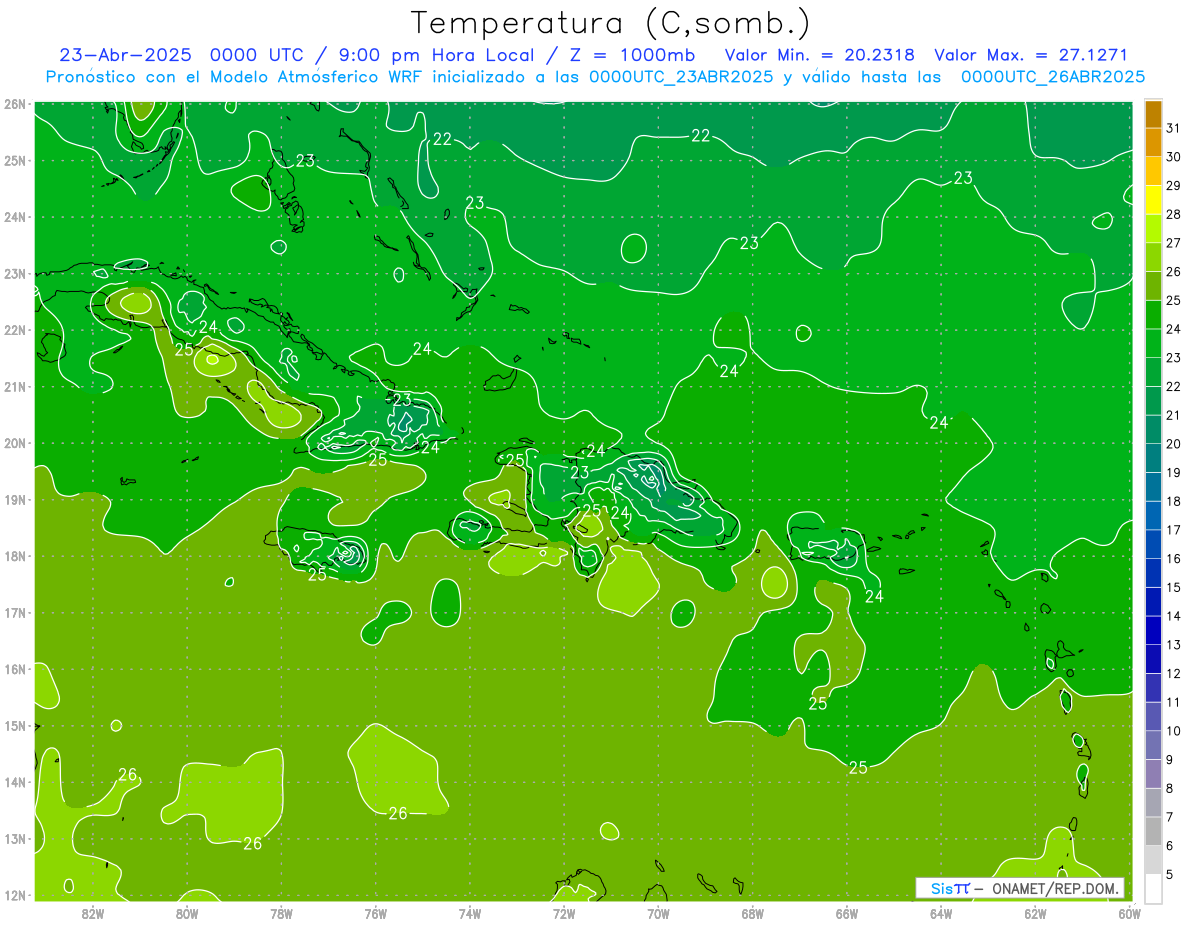This screenshot has width=1200, height=927.
Task: Click the 72W longitude axis label
Action: (564, 912)
